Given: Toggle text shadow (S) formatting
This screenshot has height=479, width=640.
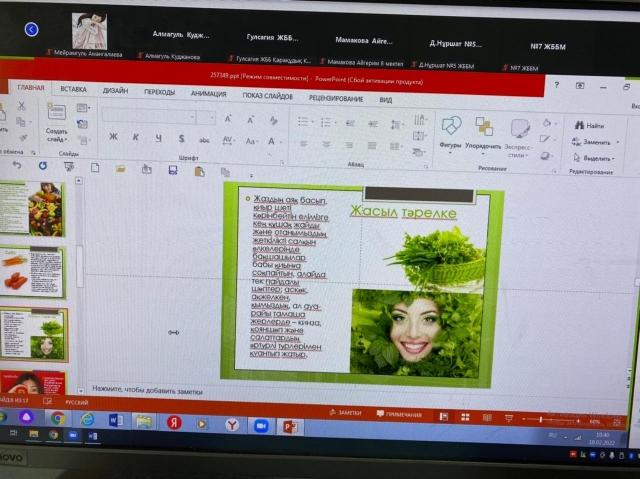Looking at the screenshot, I should coord(181,138).
